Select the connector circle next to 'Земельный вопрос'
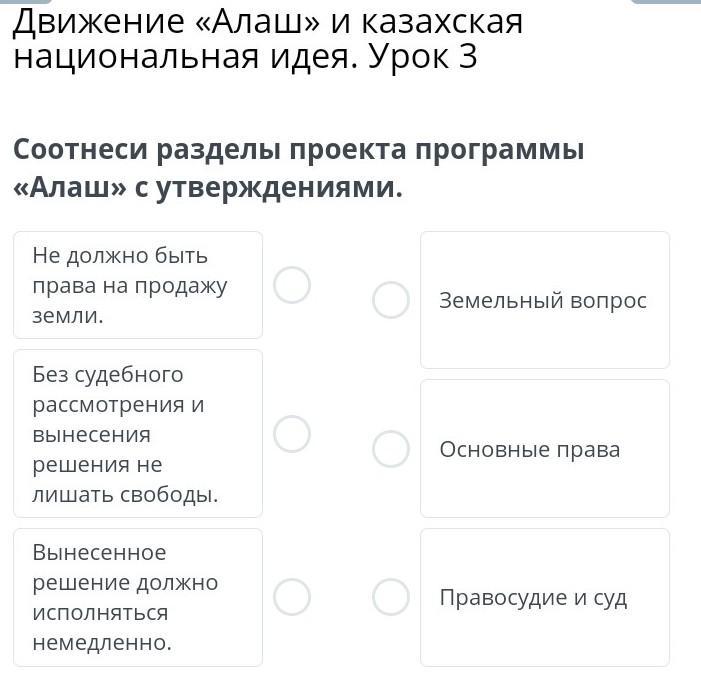The image size is (701, 696). [391, 299]
